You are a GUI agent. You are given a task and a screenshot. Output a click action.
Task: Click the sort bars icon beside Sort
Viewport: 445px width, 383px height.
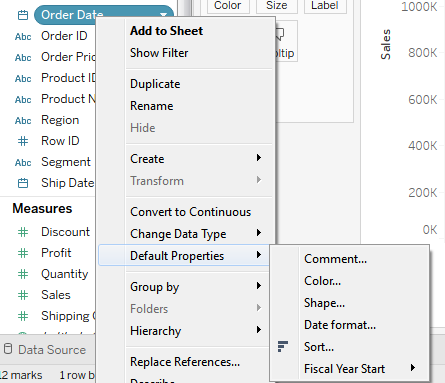click(x=283, y=346)
